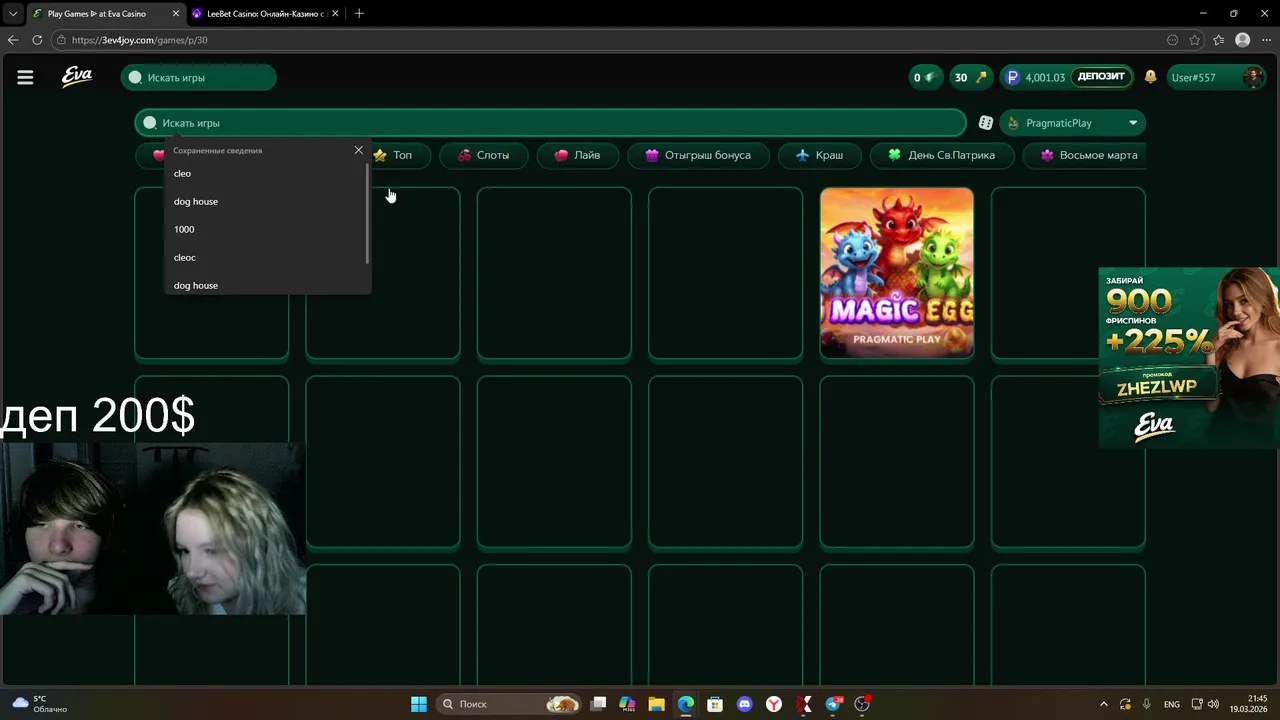Click microphone tray icon
Image resolution: width=1280 pixels, height=720 pixels.
1146,704
